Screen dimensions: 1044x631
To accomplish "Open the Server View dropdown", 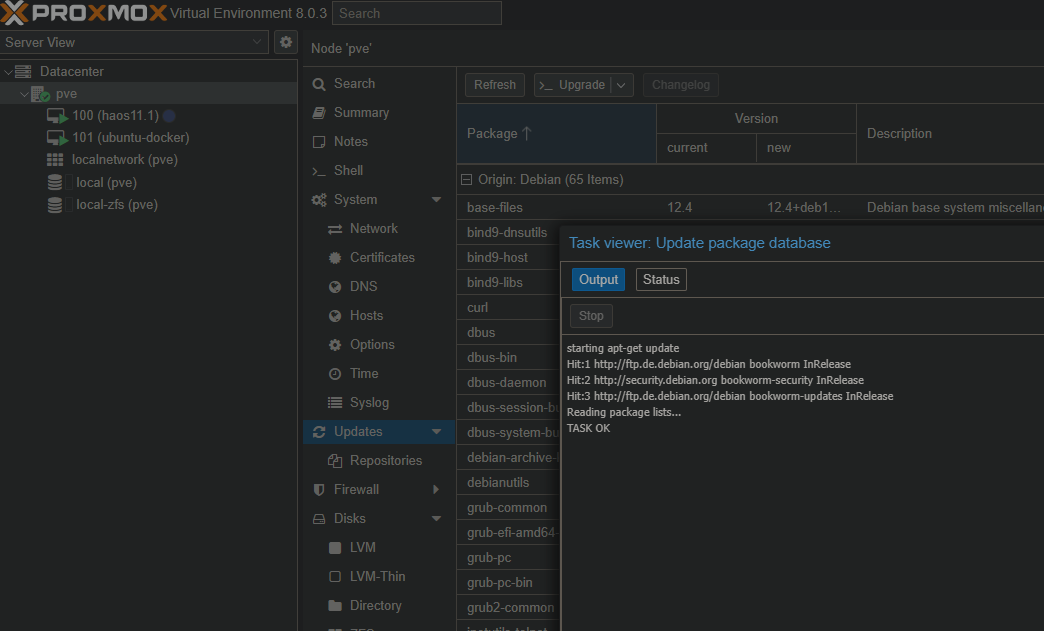I will coord(257,42).
